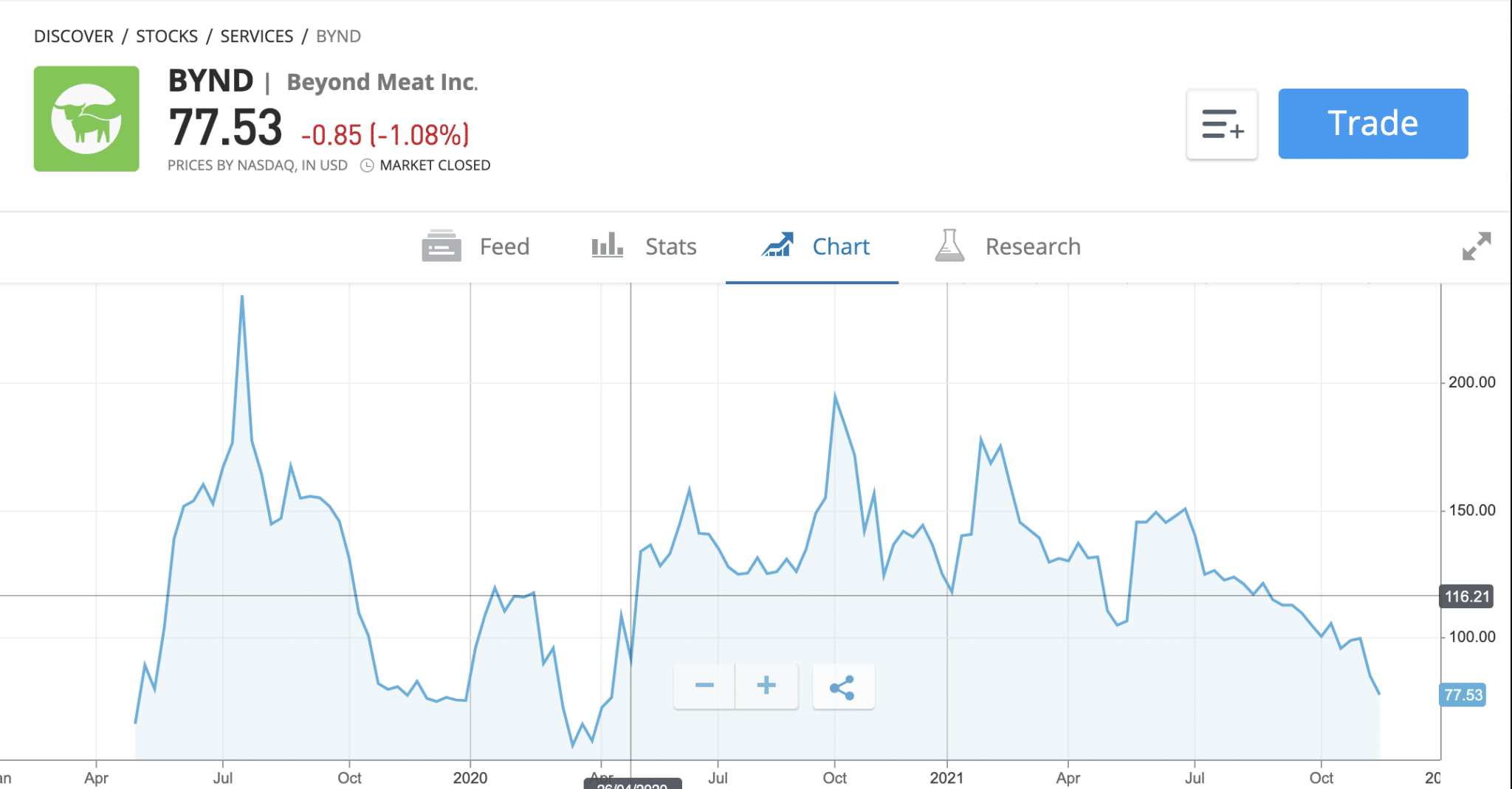The image size is (1512, 789).
Task: Add BYND to watchlist icon
Action: (1222, 124)
